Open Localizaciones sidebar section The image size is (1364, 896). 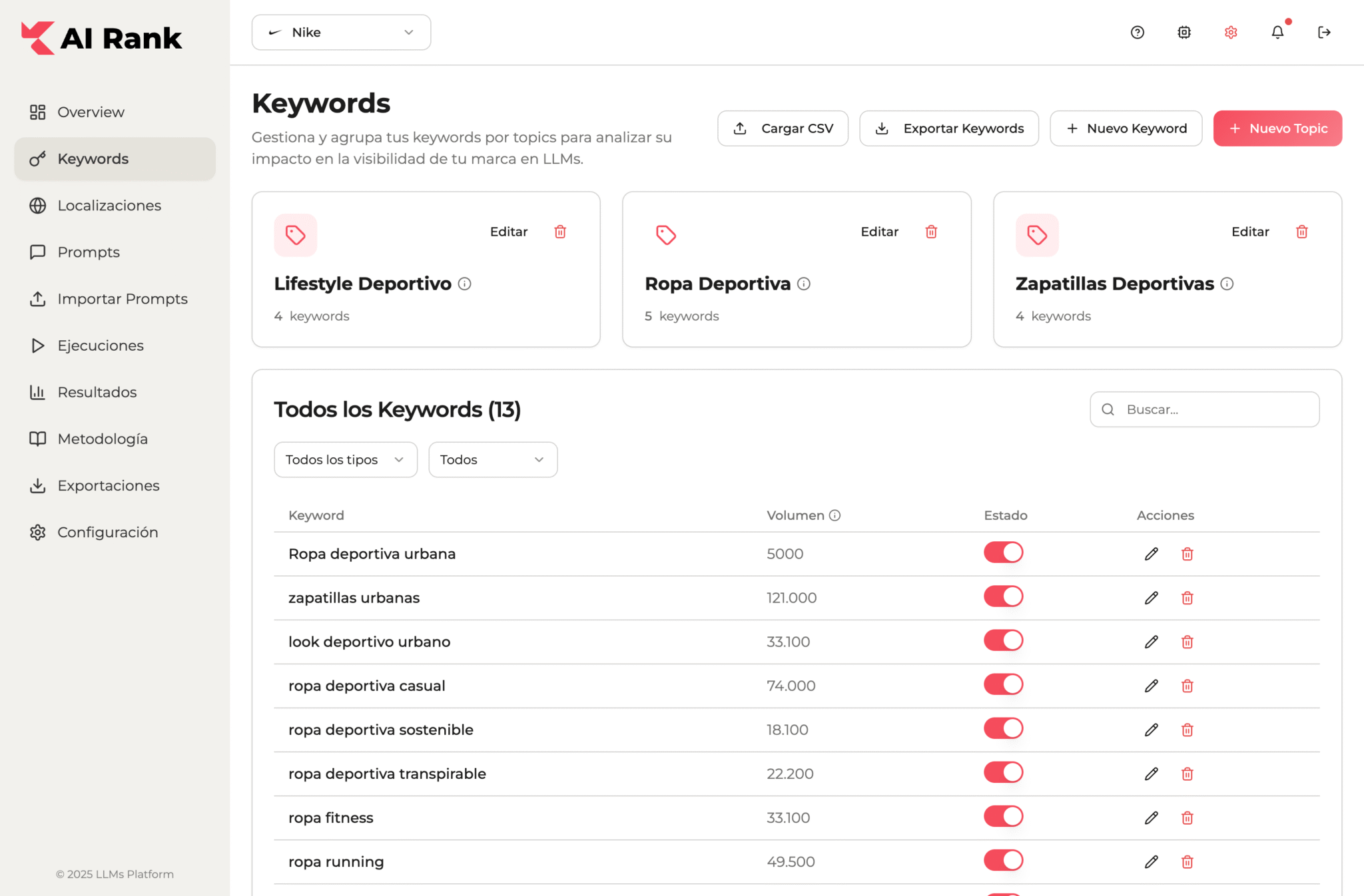click(115, 205)
